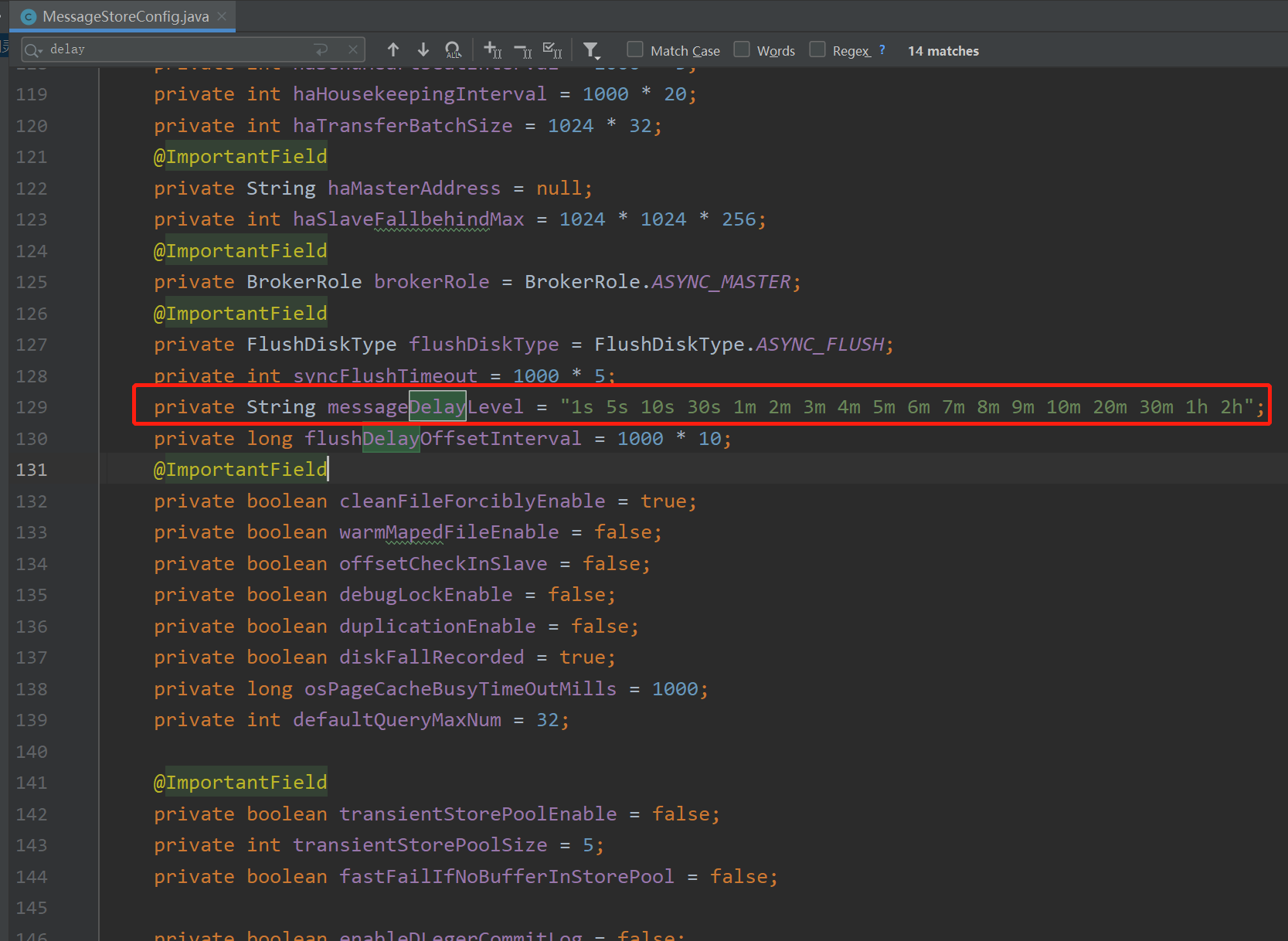Image resolution: width=1288 pixels, height=941 pixels.
Task: Click the Java class icon on the tab
Action: [x=29, y=16]
